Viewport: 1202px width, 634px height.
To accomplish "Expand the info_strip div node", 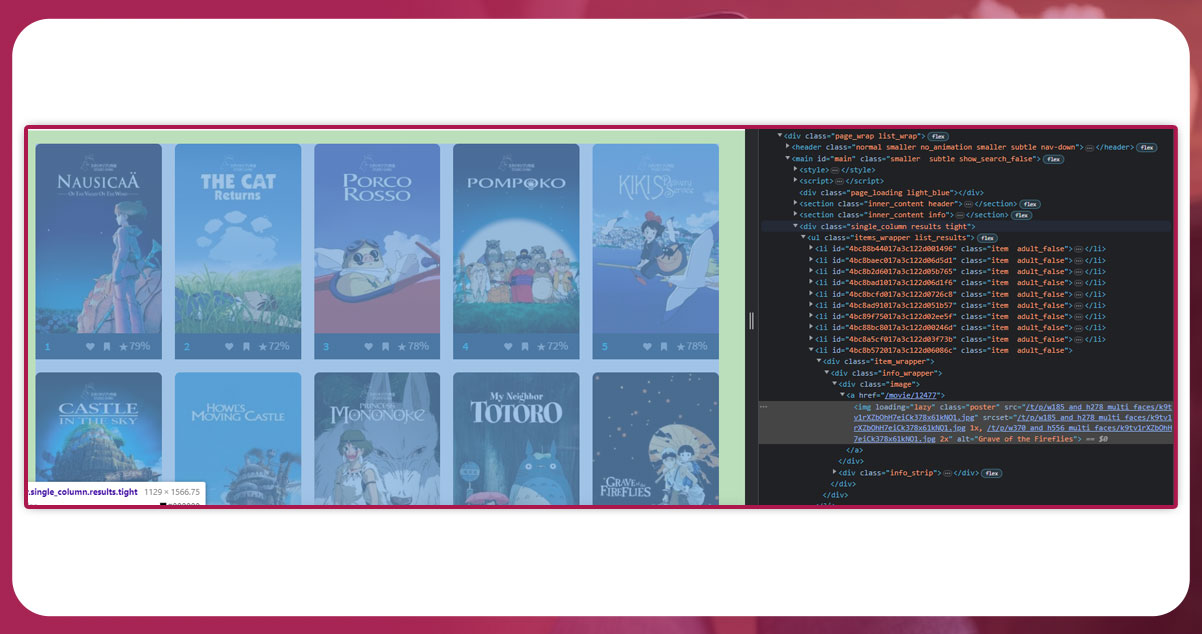I will 835,472.
